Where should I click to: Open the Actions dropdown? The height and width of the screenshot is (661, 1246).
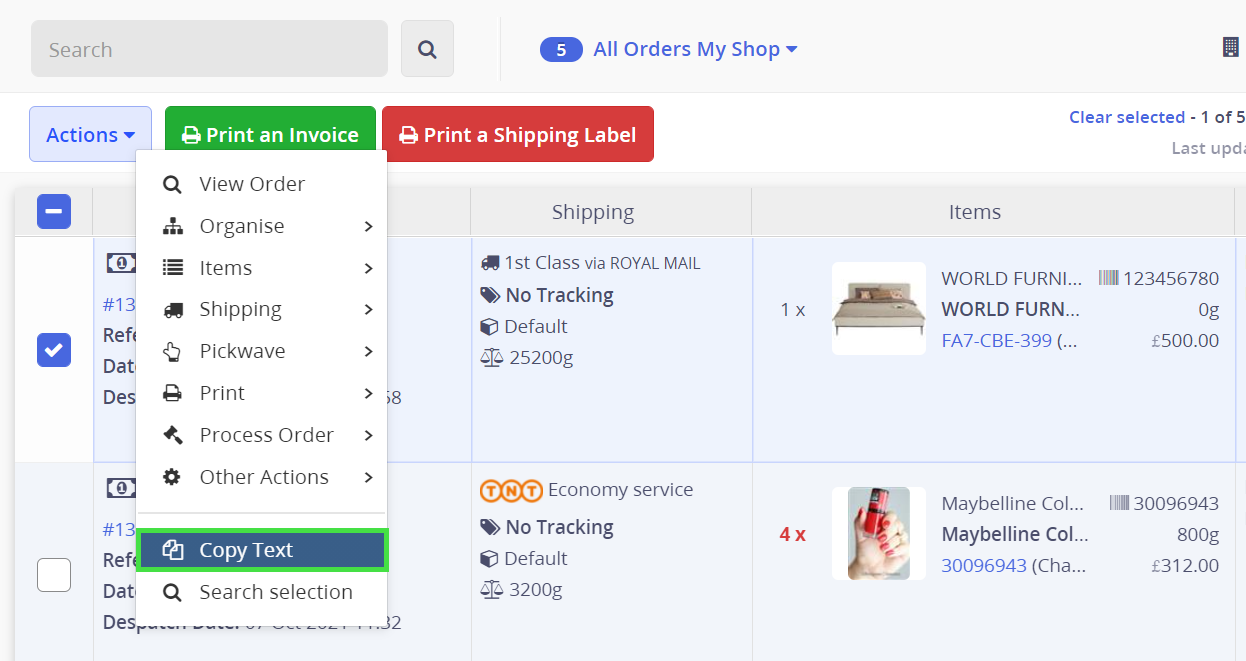[x=90, y=135]
